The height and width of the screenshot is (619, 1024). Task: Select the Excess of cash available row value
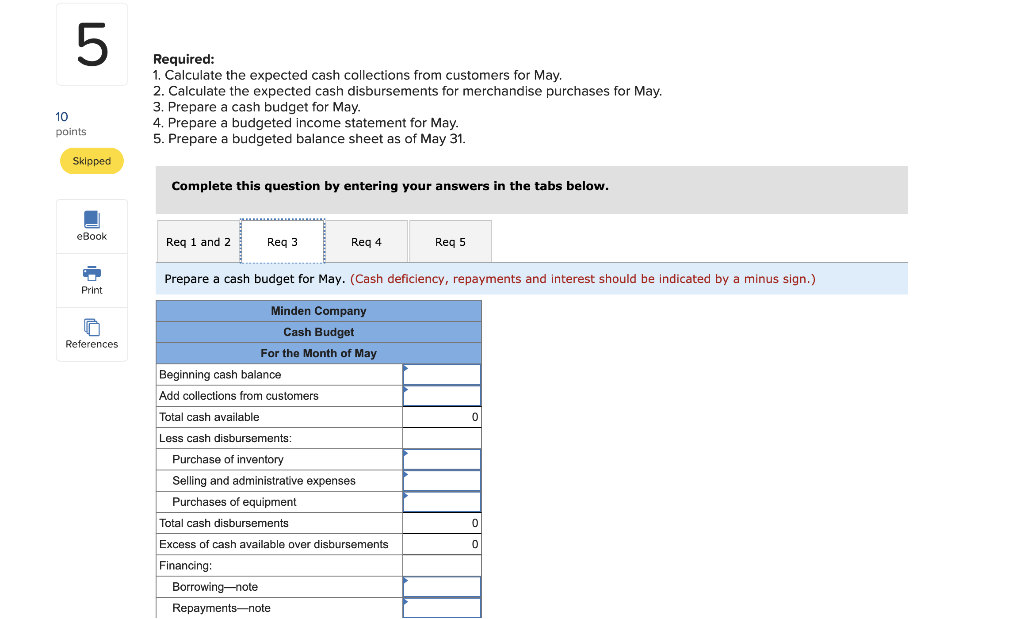click(442, 544)
